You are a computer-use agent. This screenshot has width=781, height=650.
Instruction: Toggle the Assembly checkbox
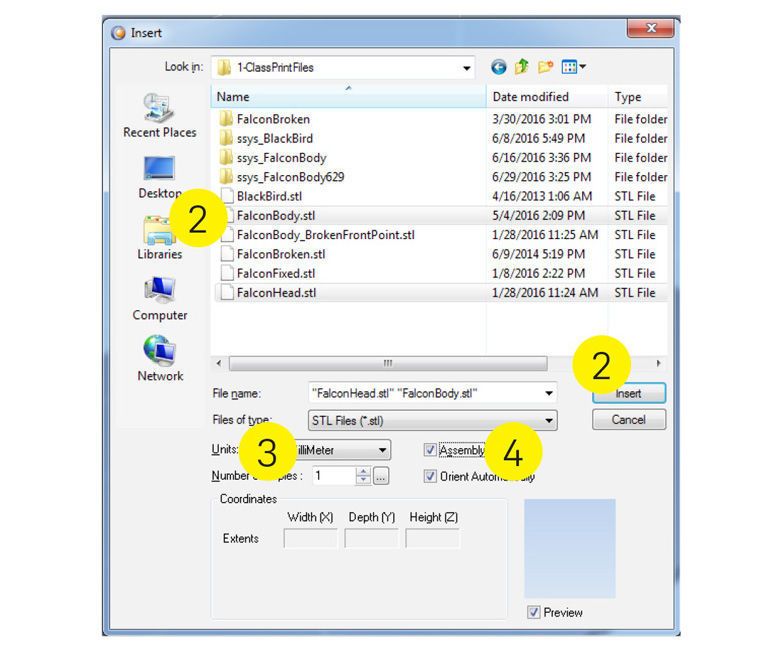pos(430,450)
